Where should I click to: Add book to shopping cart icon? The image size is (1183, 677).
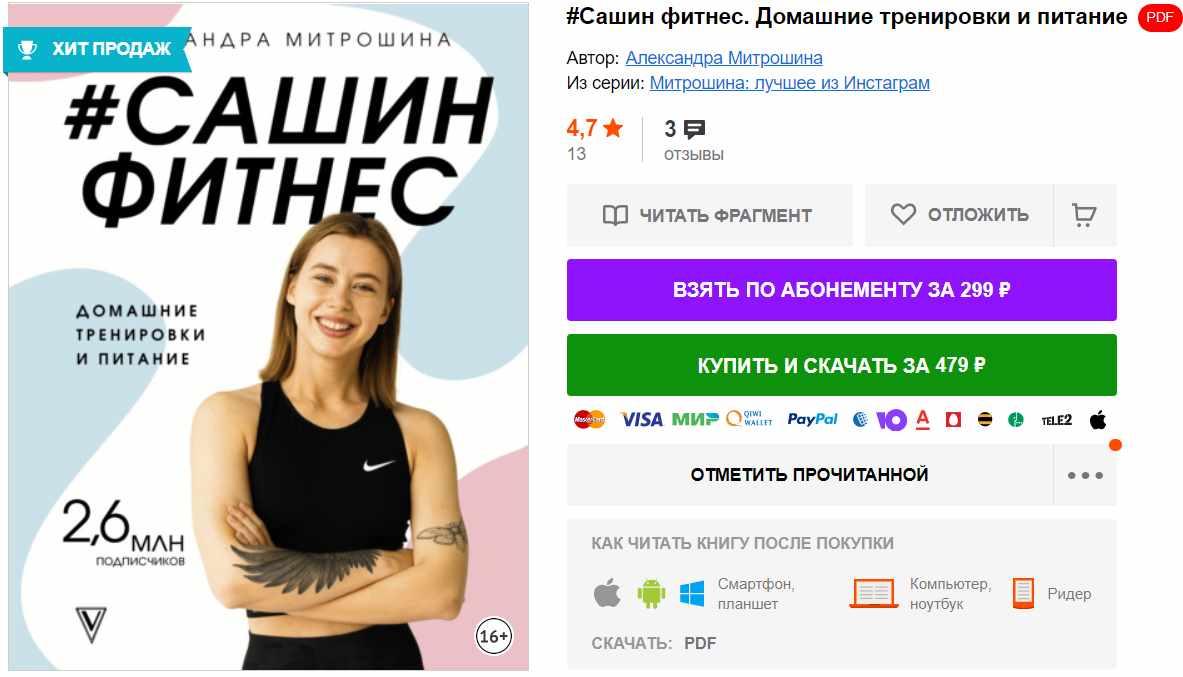pyautogui.click(x=1085, y=215)
